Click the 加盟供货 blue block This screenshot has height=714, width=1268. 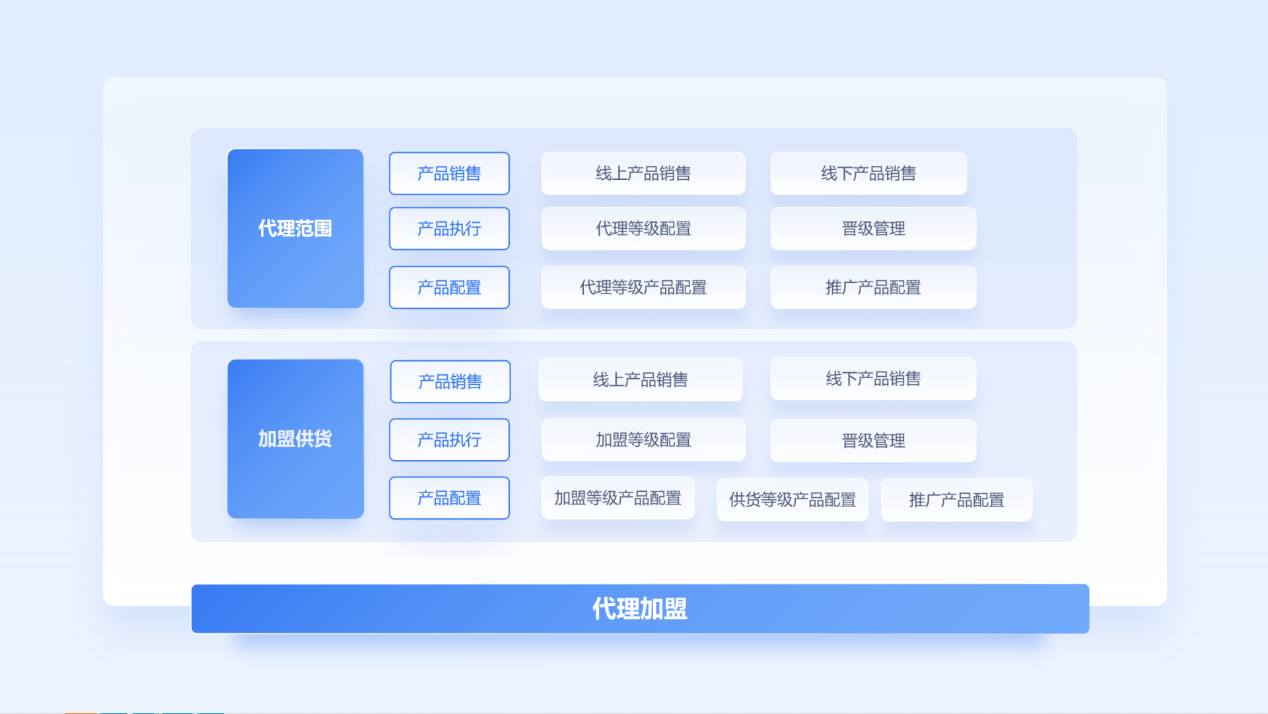click(295, 439)
